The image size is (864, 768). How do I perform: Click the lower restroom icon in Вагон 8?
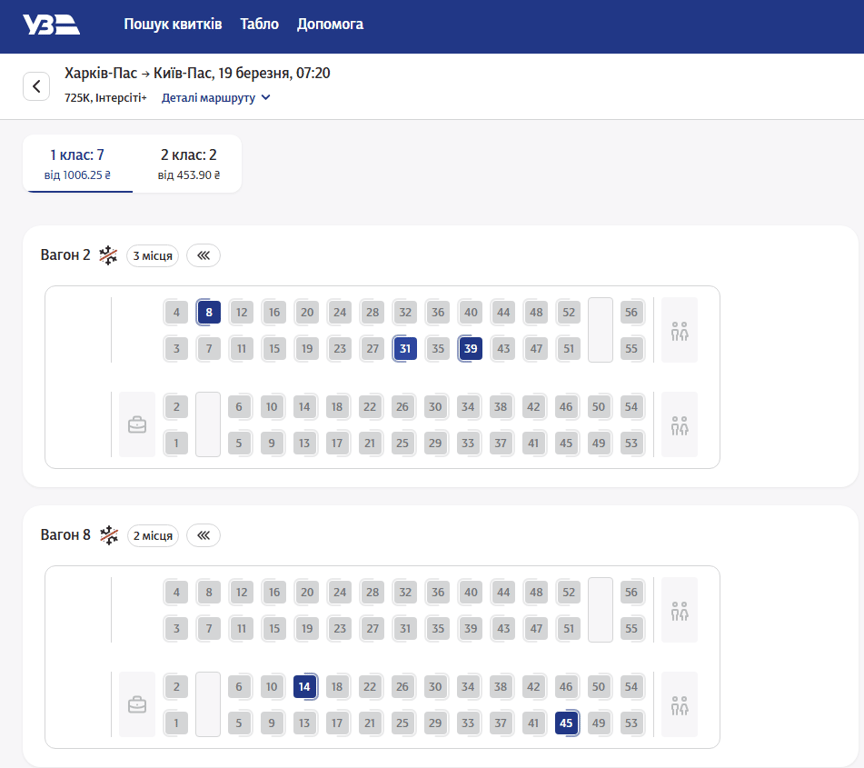point(680,705)
